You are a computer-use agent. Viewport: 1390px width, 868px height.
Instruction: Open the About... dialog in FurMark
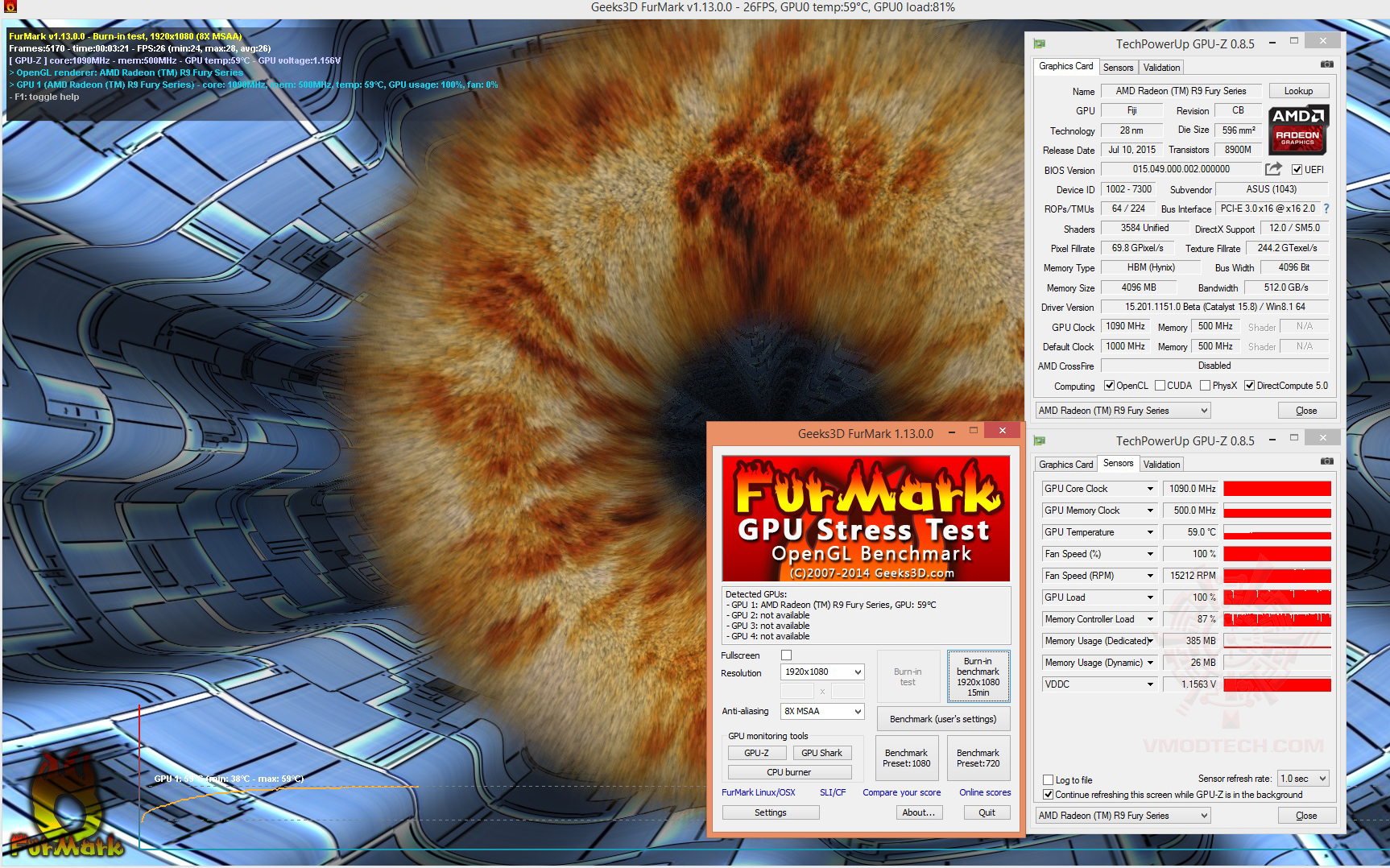click(x=919, y=812)
